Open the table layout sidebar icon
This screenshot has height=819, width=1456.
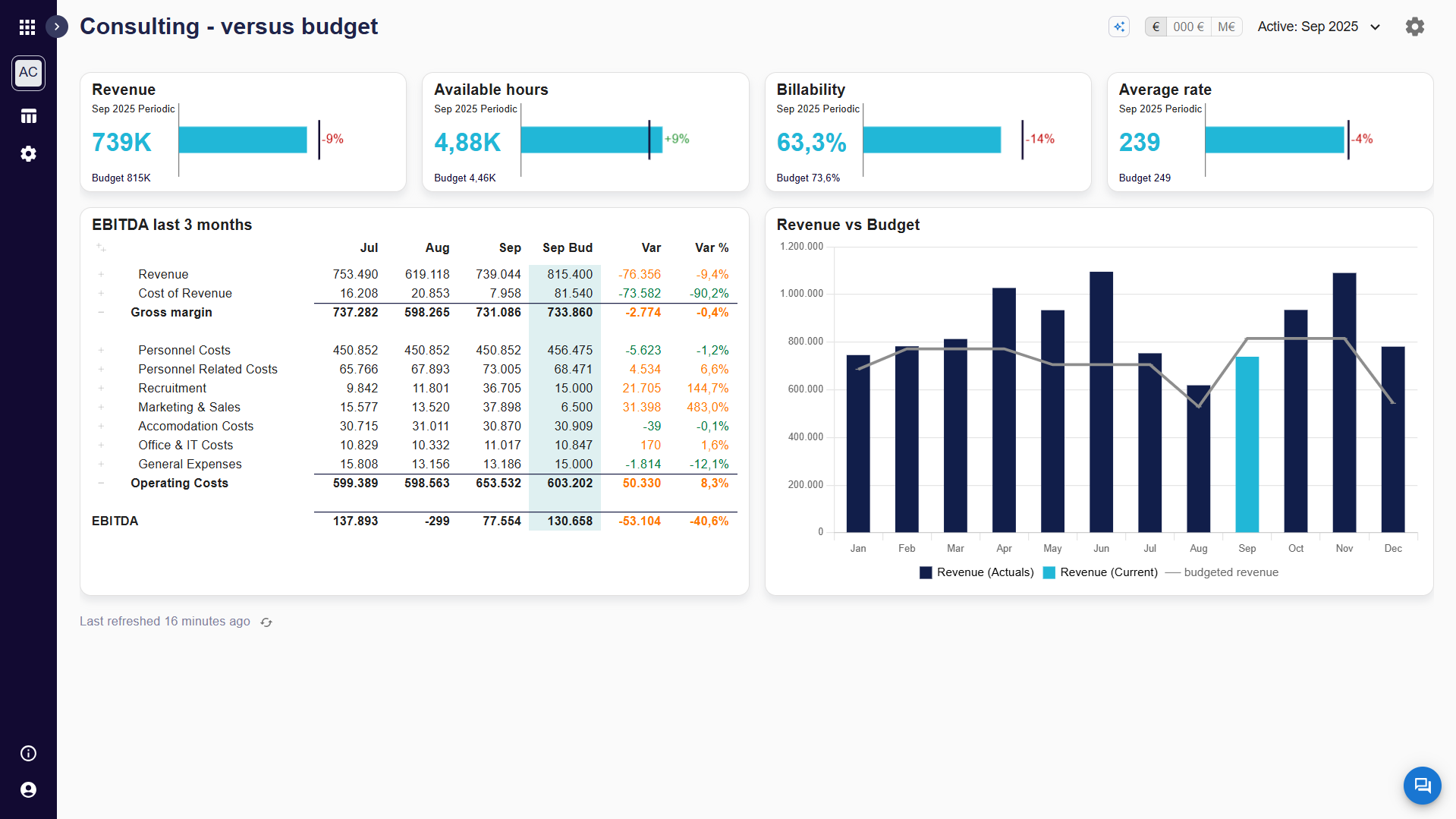28,116
